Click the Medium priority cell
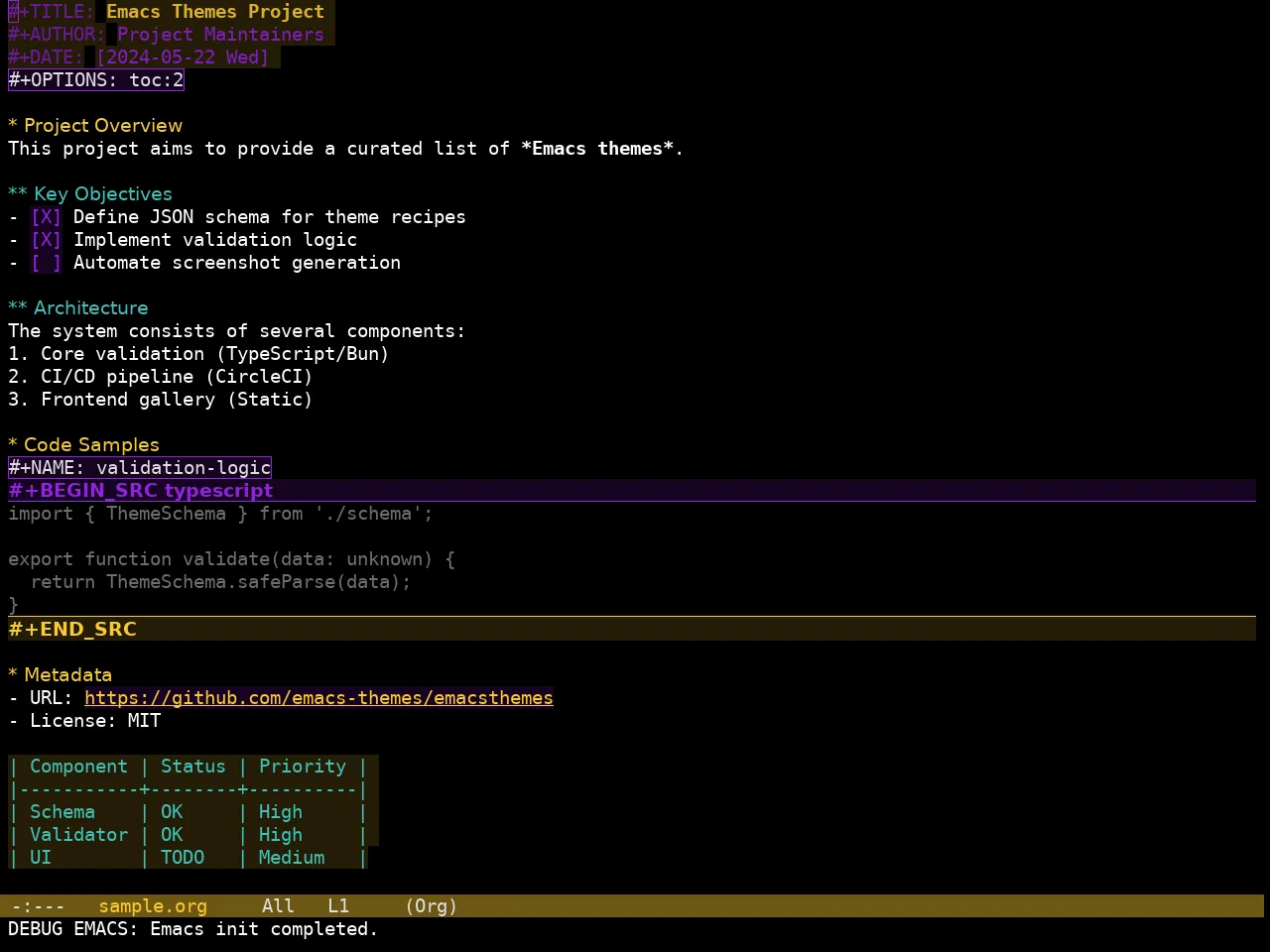Image resolution: width=1270 pixels, height=952 pixels. (x=292, y=858)
